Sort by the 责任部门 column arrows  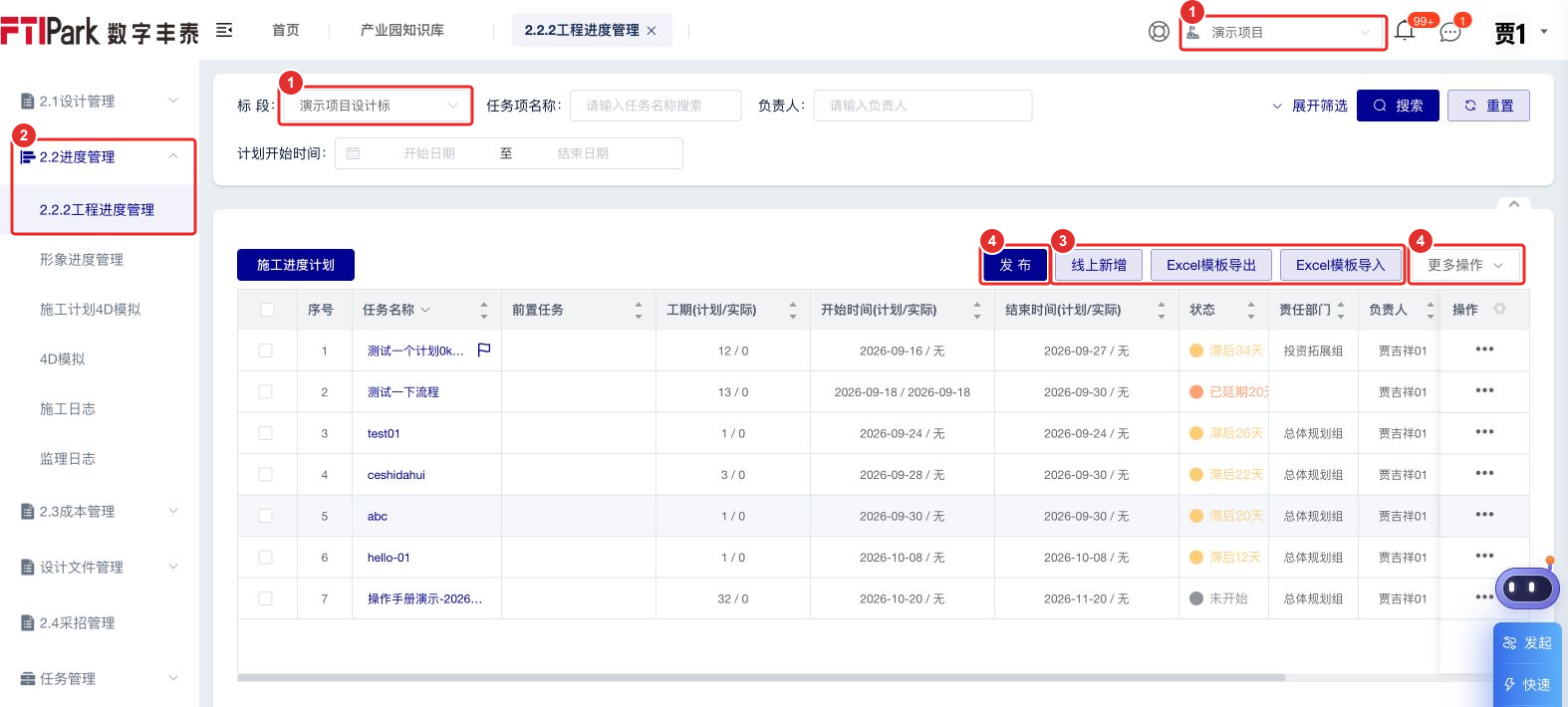tap(1341, 311)
